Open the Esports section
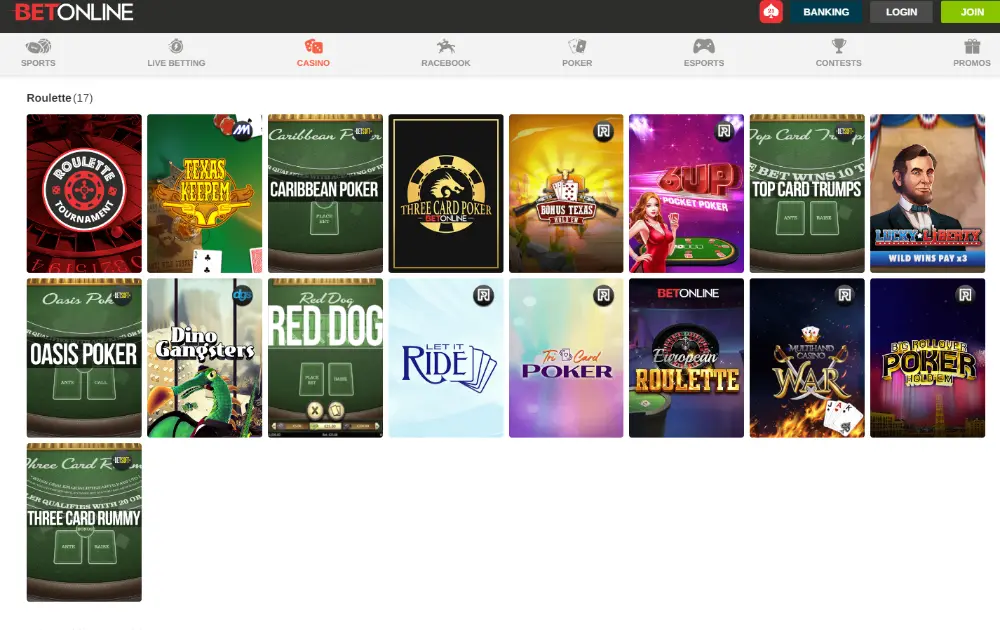Image resolution: width=1000 pixels, height=630 pixels. point(704,54)
